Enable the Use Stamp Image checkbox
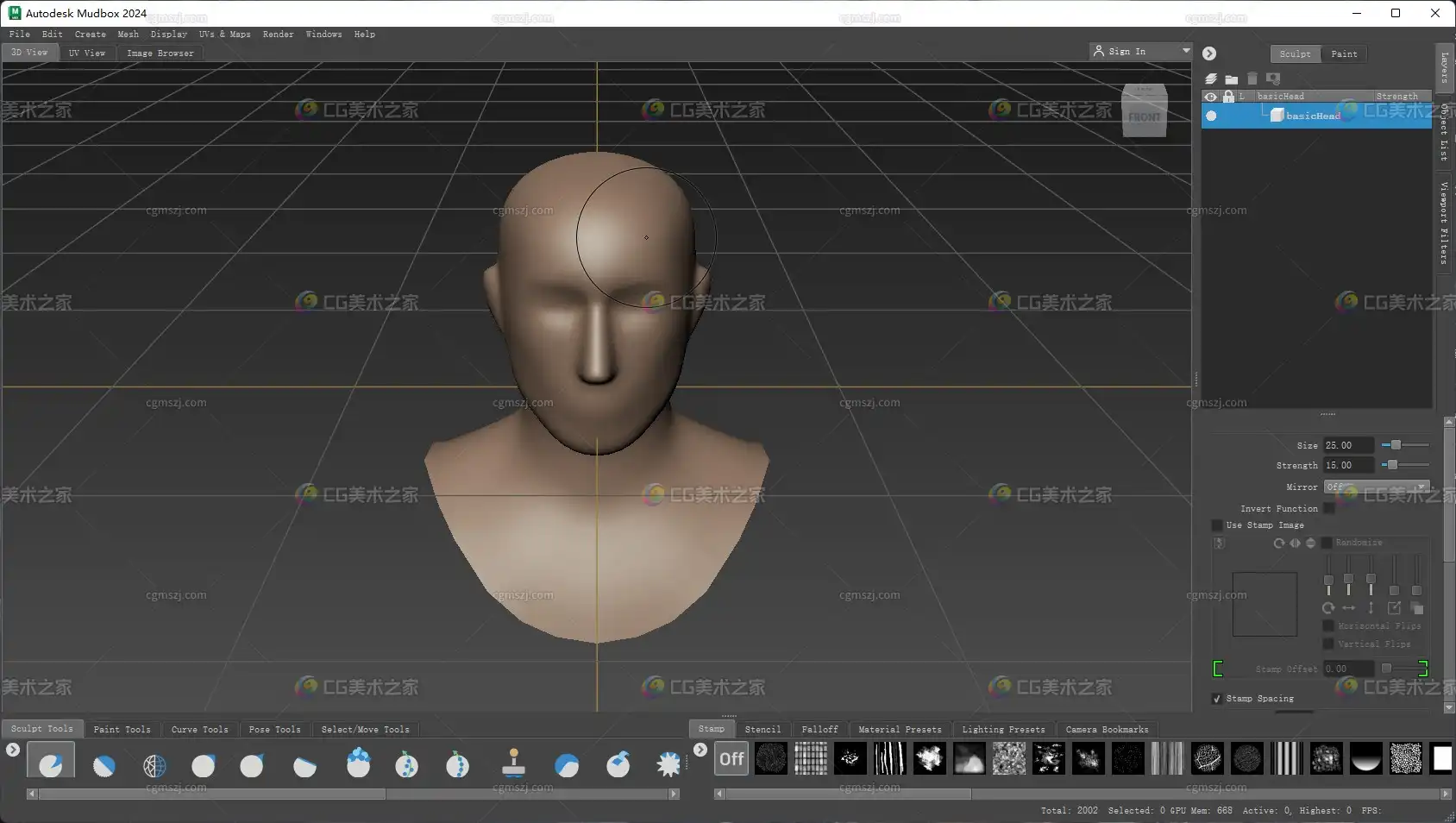Viewport: 1456px width, 823px height. click(x=1217, y=525)
